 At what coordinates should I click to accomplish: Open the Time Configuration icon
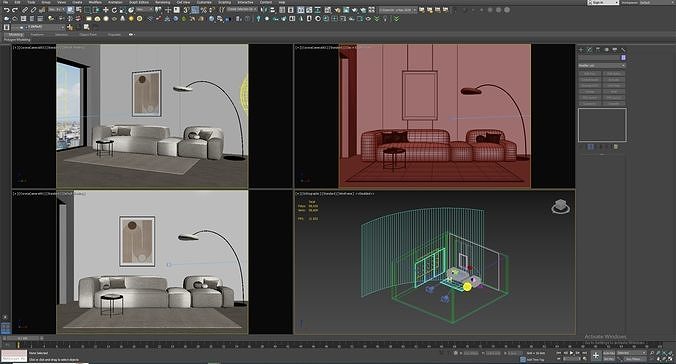click(x=585, y=359)
